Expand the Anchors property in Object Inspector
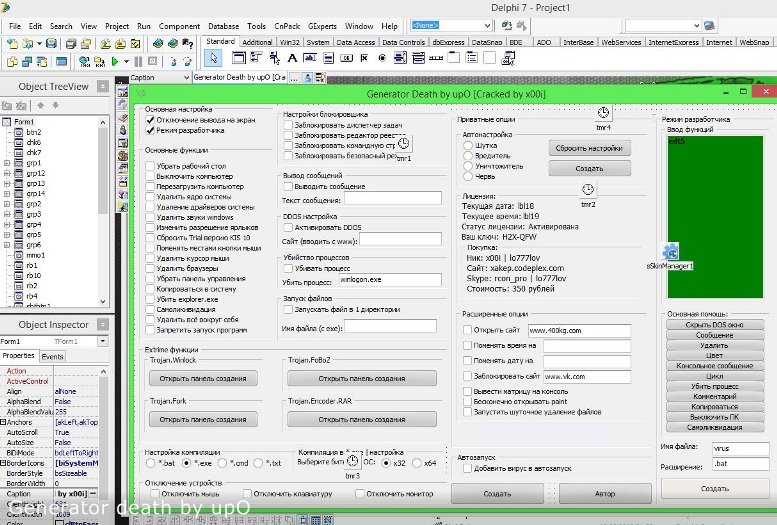Screen dimensions: 777x525 pyautogui.click(x=3, y=422)
